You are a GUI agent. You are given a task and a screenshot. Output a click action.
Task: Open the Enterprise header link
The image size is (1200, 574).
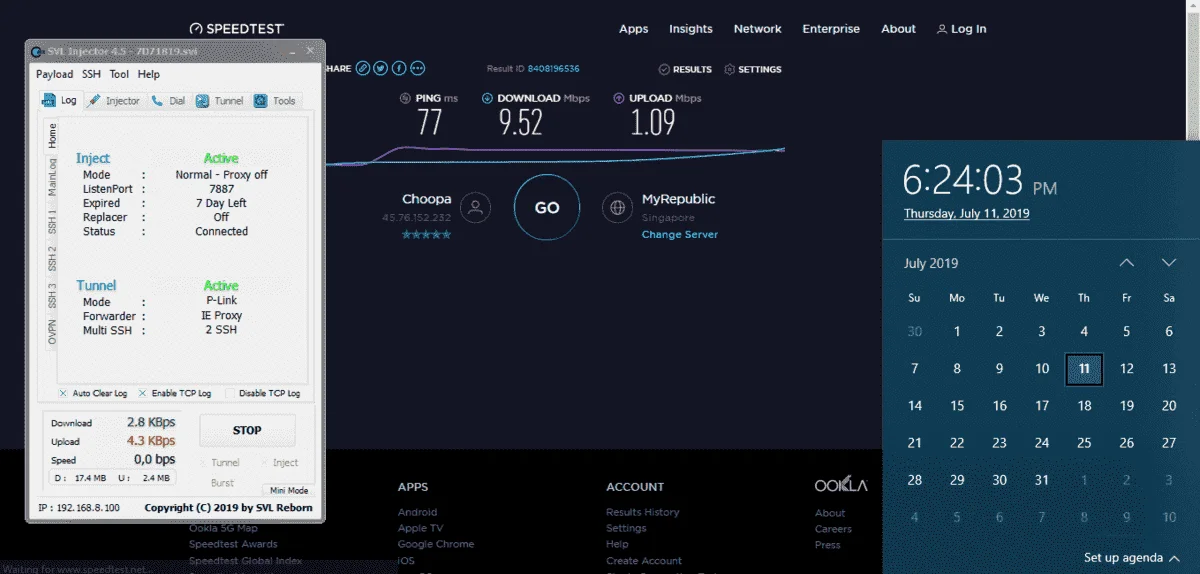tap(831, 29)
